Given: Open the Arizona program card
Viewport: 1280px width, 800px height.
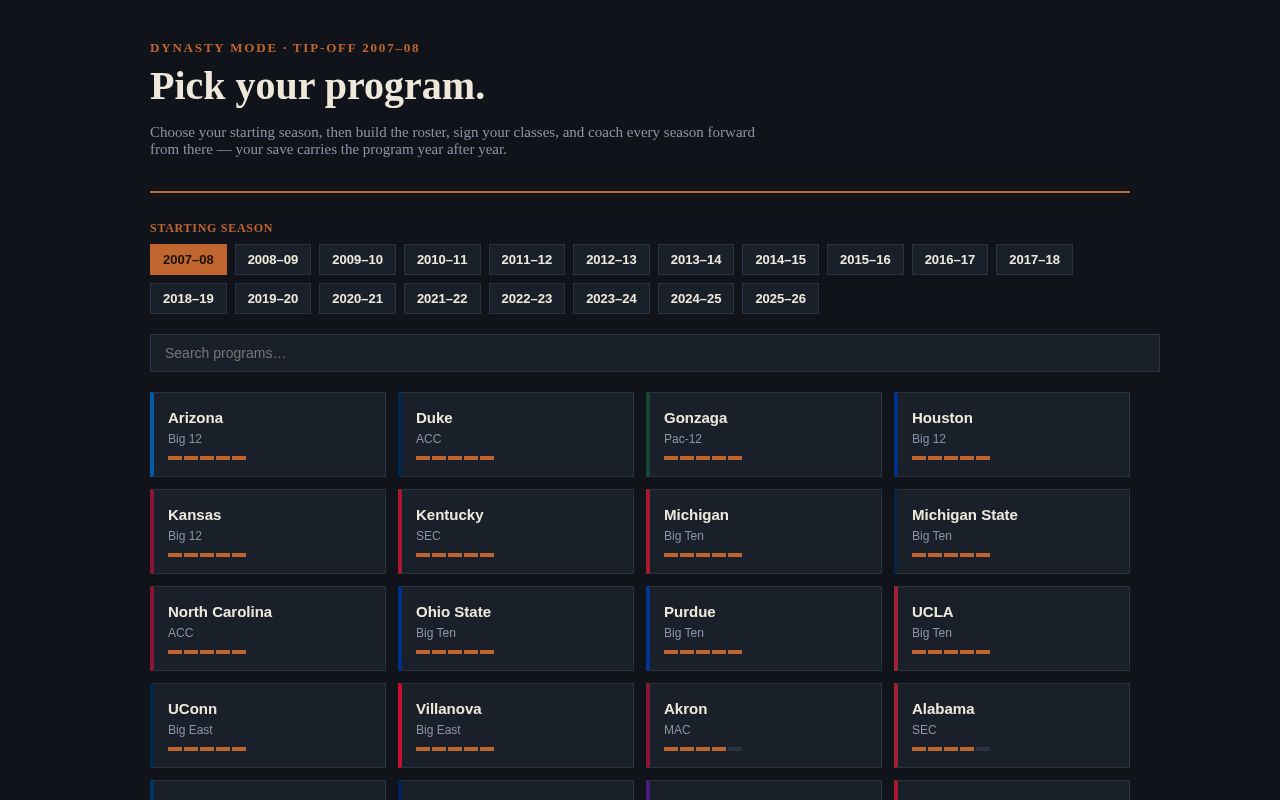Looking at the screenshot, I should (x=268, y=434).
